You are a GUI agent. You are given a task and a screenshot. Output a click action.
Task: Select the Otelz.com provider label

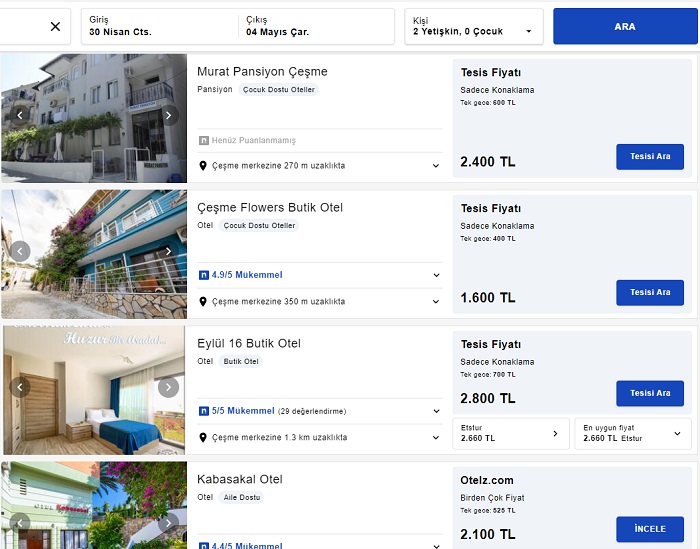487,480
